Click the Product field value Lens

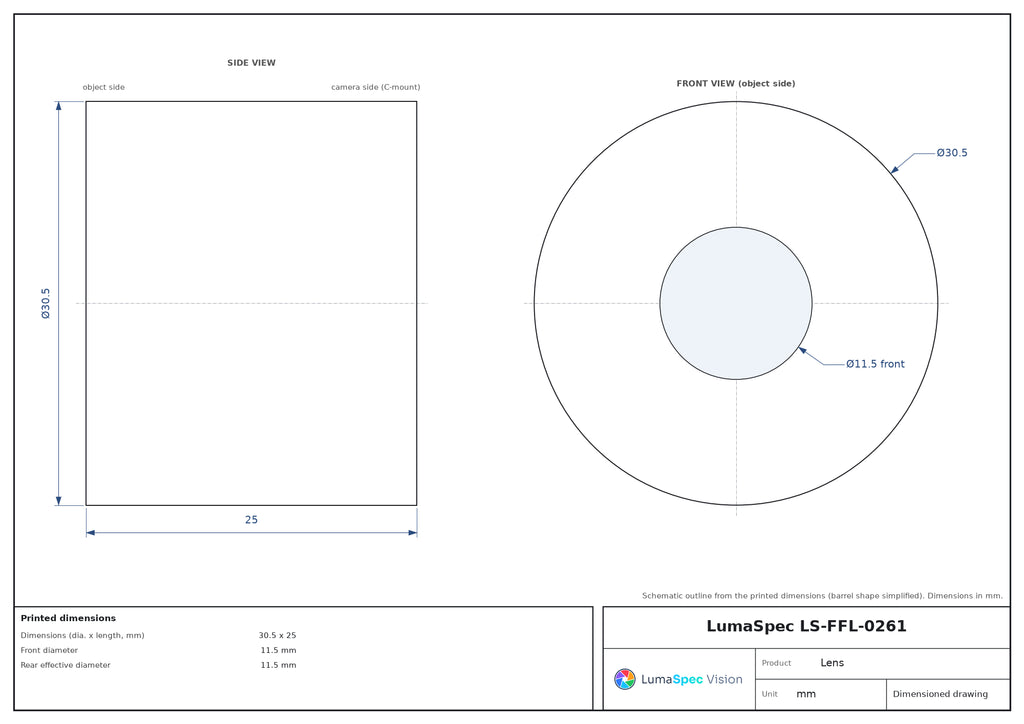(832, 663)
